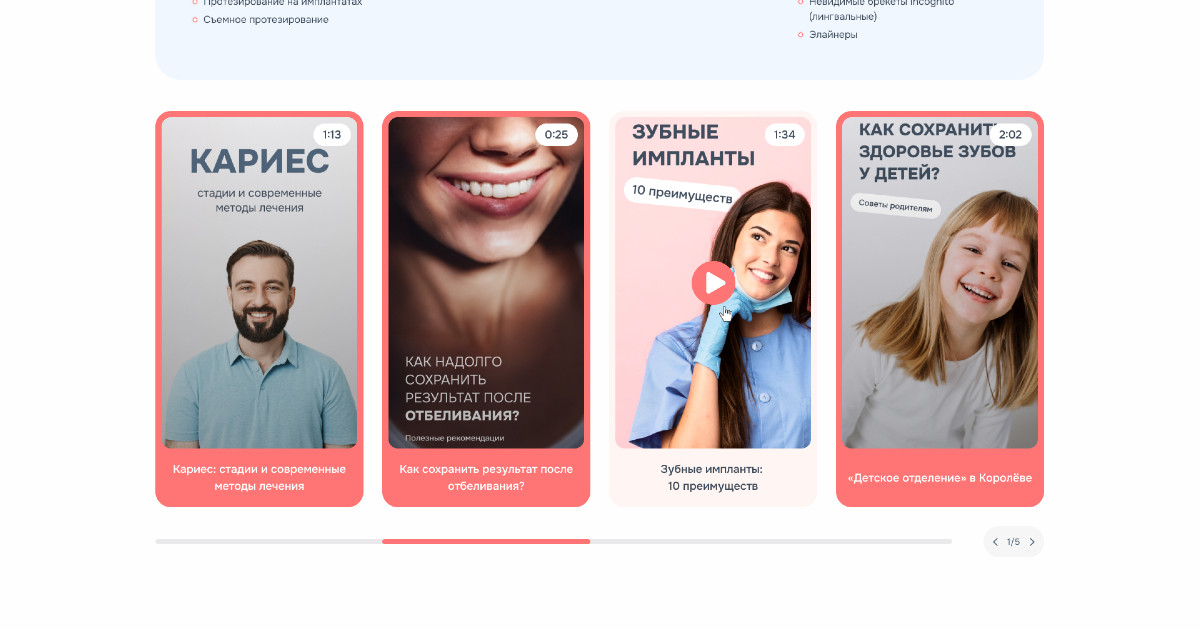Go to next carousel slide arrow
Image resolution: width=1200 pixels, height=630 pixels.
[1032, 542]
